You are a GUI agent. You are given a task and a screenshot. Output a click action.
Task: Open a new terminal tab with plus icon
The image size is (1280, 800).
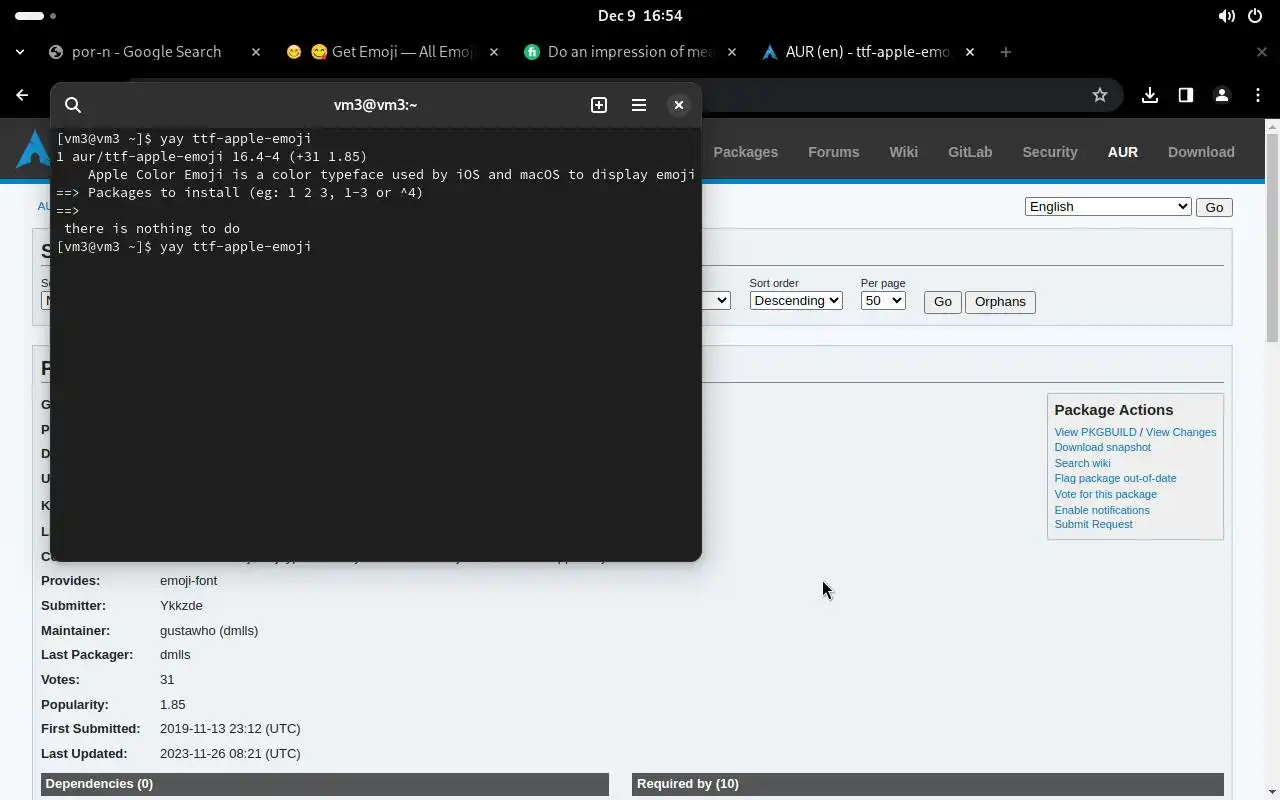pos(599,105)
